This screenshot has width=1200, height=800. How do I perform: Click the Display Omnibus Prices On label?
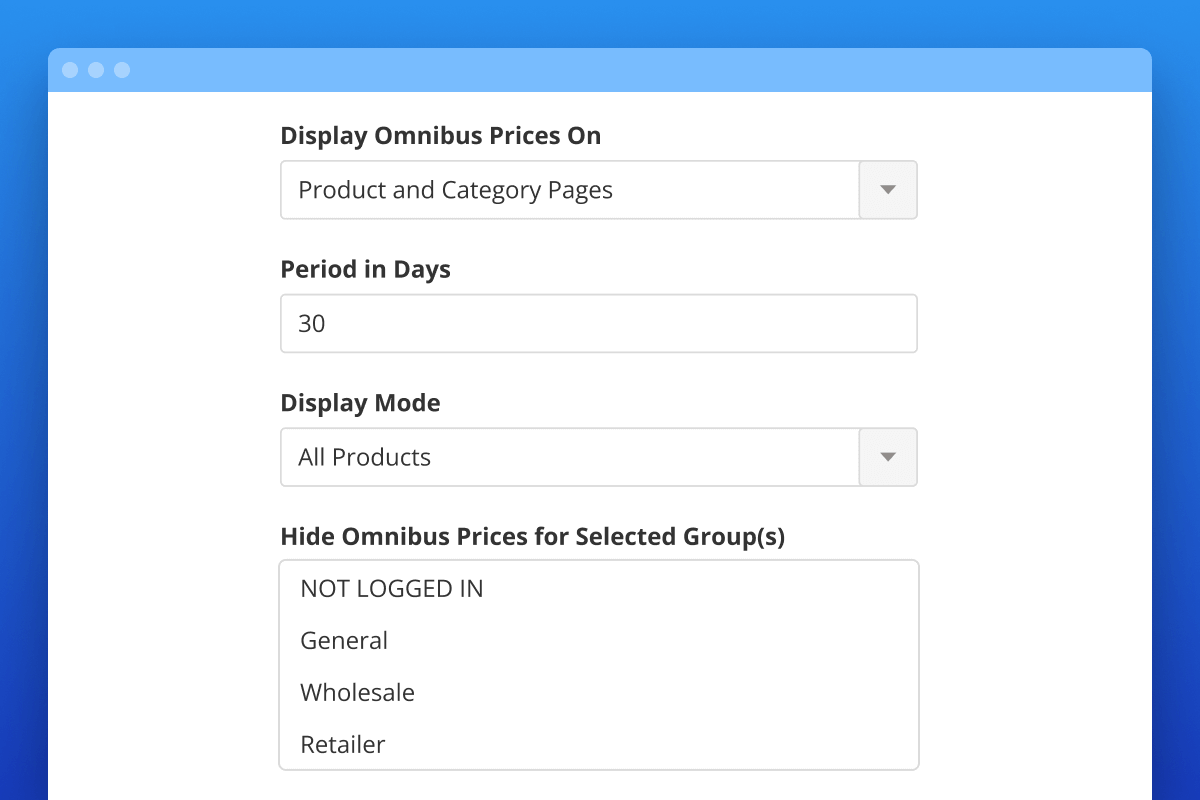[440, 135]
